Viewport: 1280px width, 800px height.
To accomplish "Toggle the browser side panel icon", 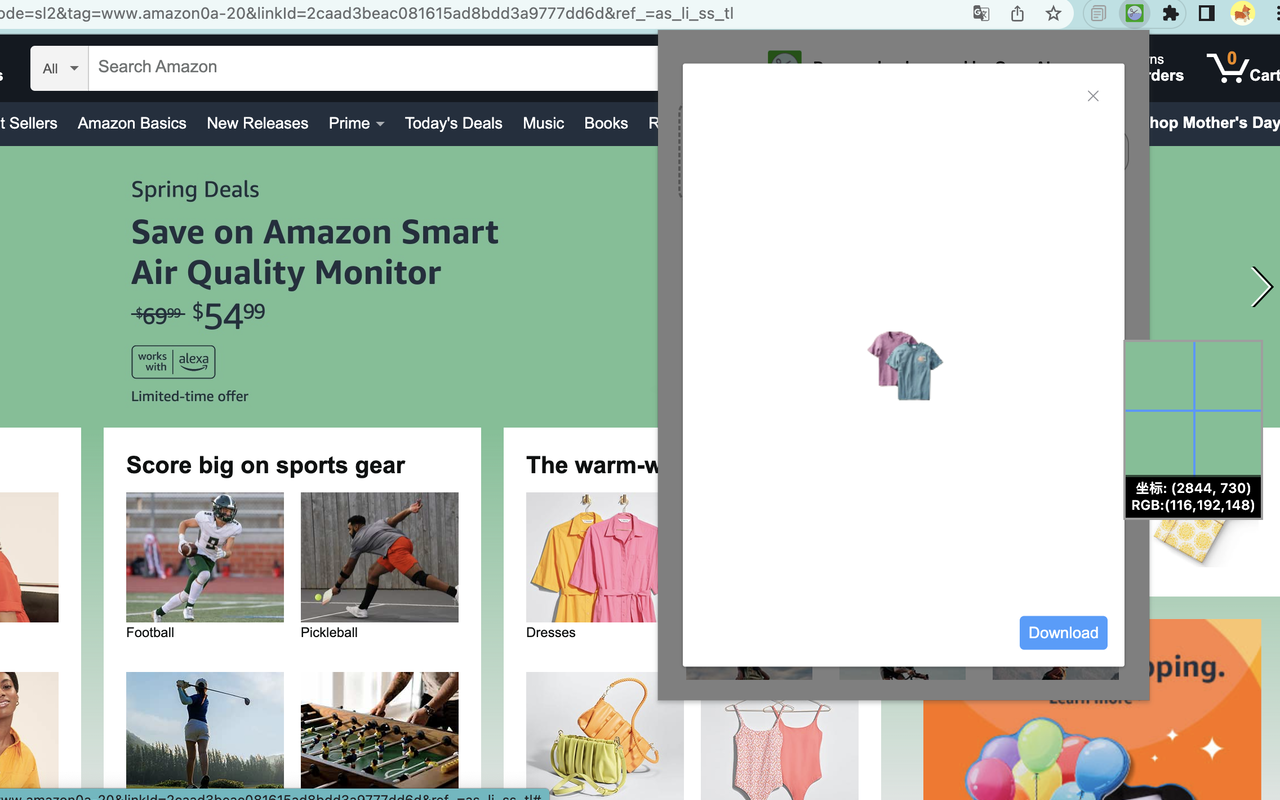I will point(1206,13).
